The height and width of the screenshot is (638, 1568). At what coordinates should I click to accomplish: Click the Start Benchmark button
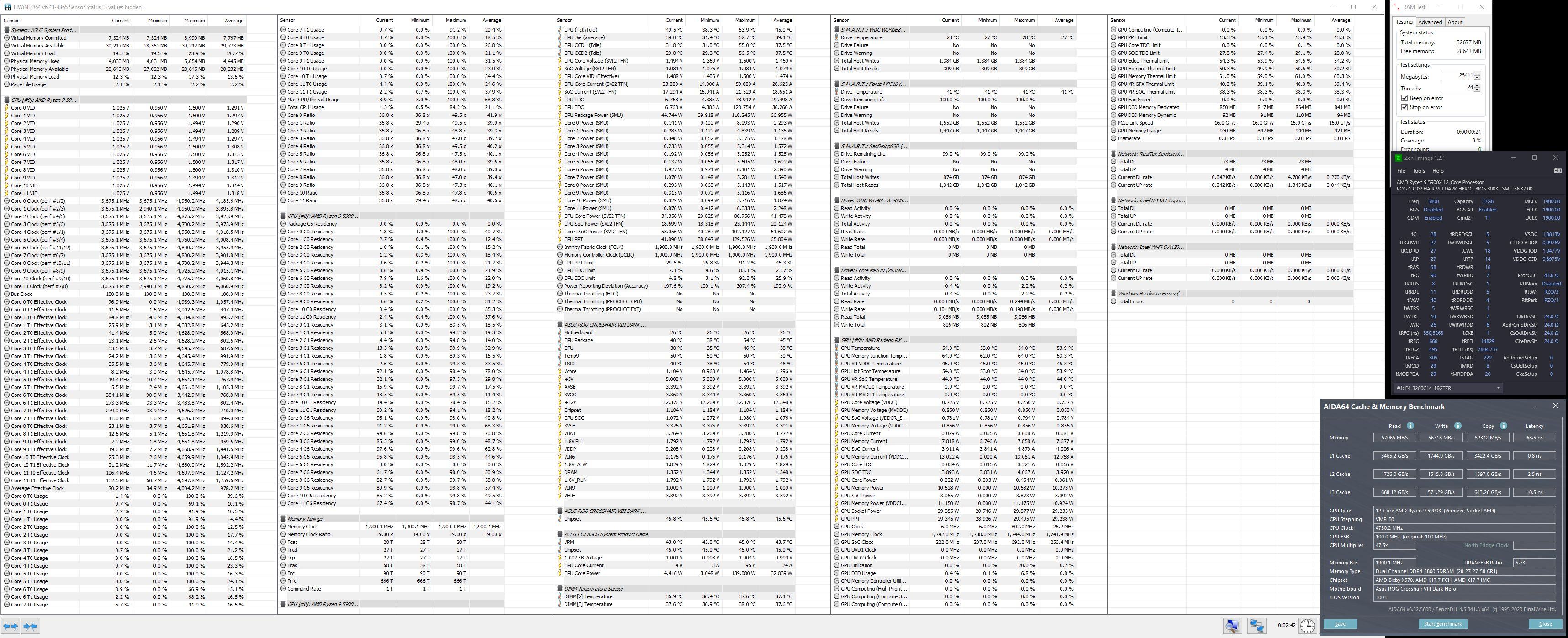(1443, 624)
